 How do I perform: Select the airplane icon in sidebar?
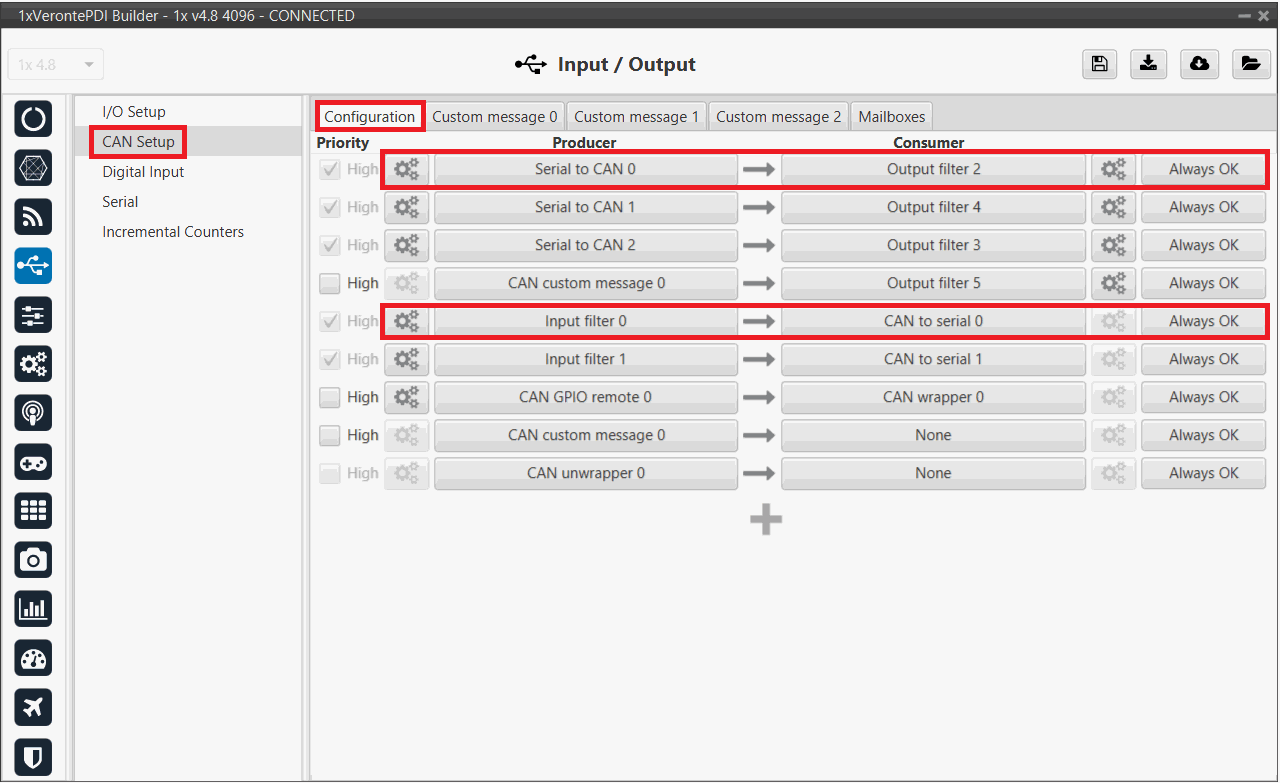34,707
